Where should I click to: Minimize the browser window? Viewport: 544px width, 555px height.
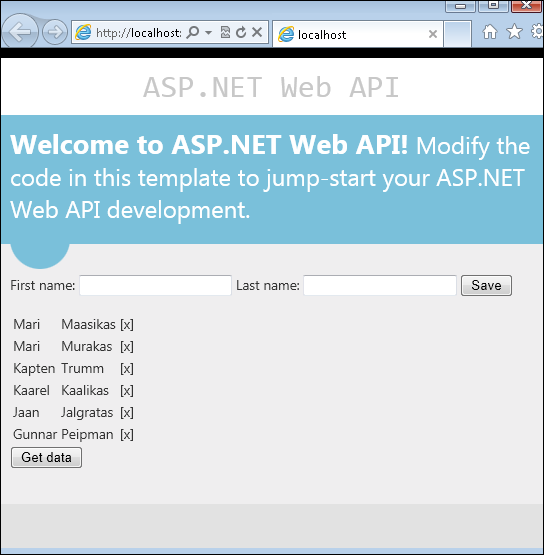[x=460, y=6]
